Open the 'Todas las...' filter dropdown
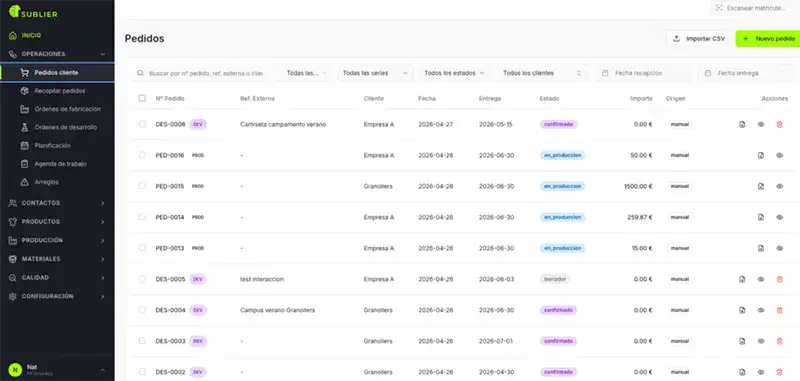This screenshot has height=381, width=800. (306, 73)
